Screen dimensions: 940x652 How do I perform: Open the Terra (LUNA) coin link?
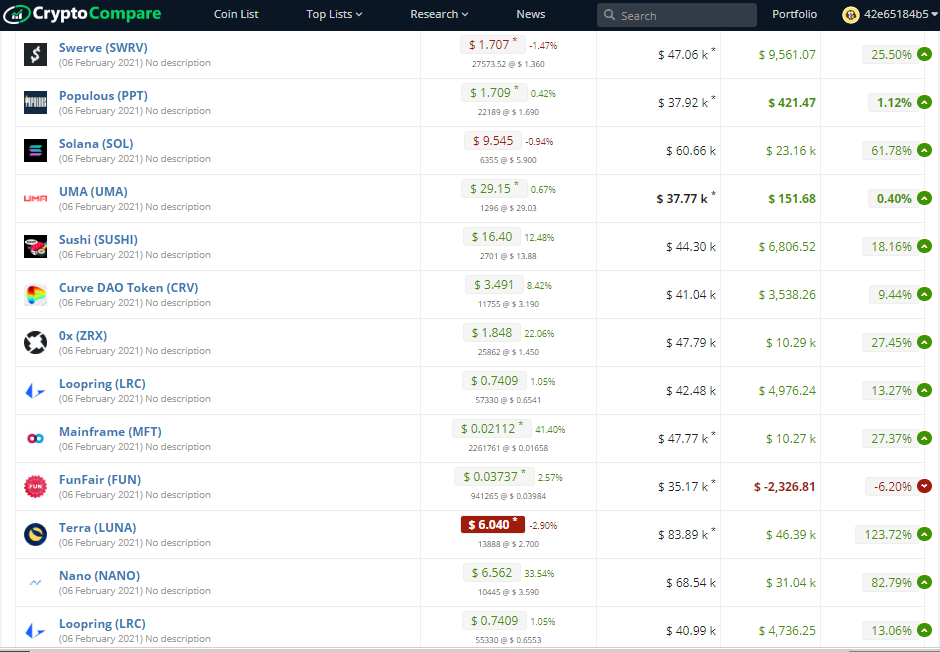click(98, 527)
